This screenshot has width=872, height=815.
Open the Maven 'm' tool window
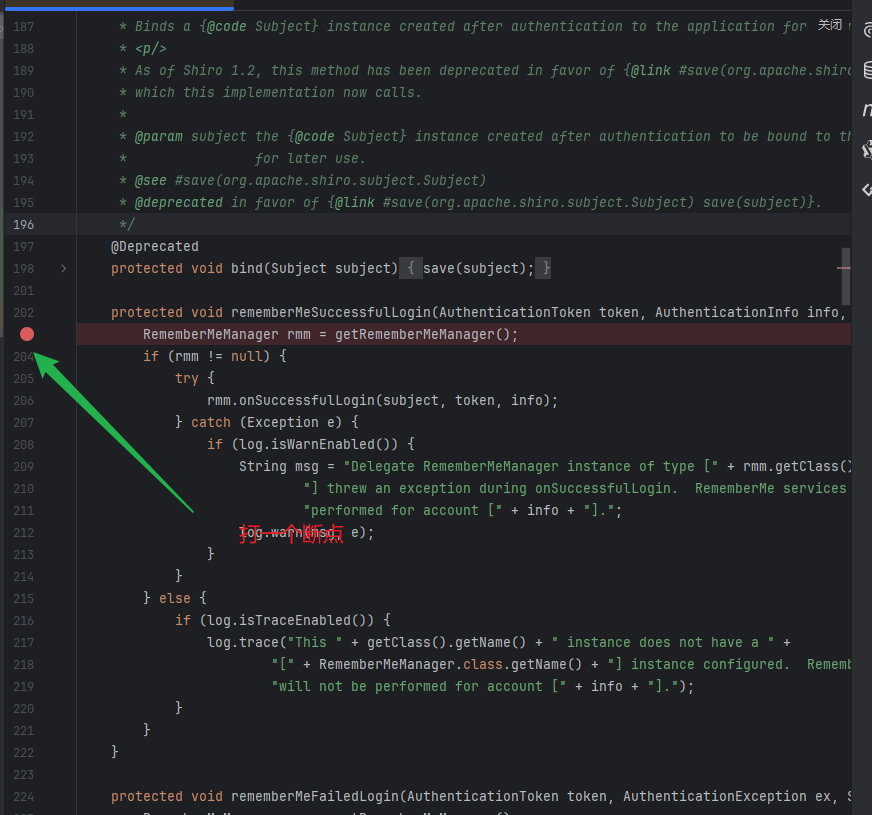click(868, 109)
